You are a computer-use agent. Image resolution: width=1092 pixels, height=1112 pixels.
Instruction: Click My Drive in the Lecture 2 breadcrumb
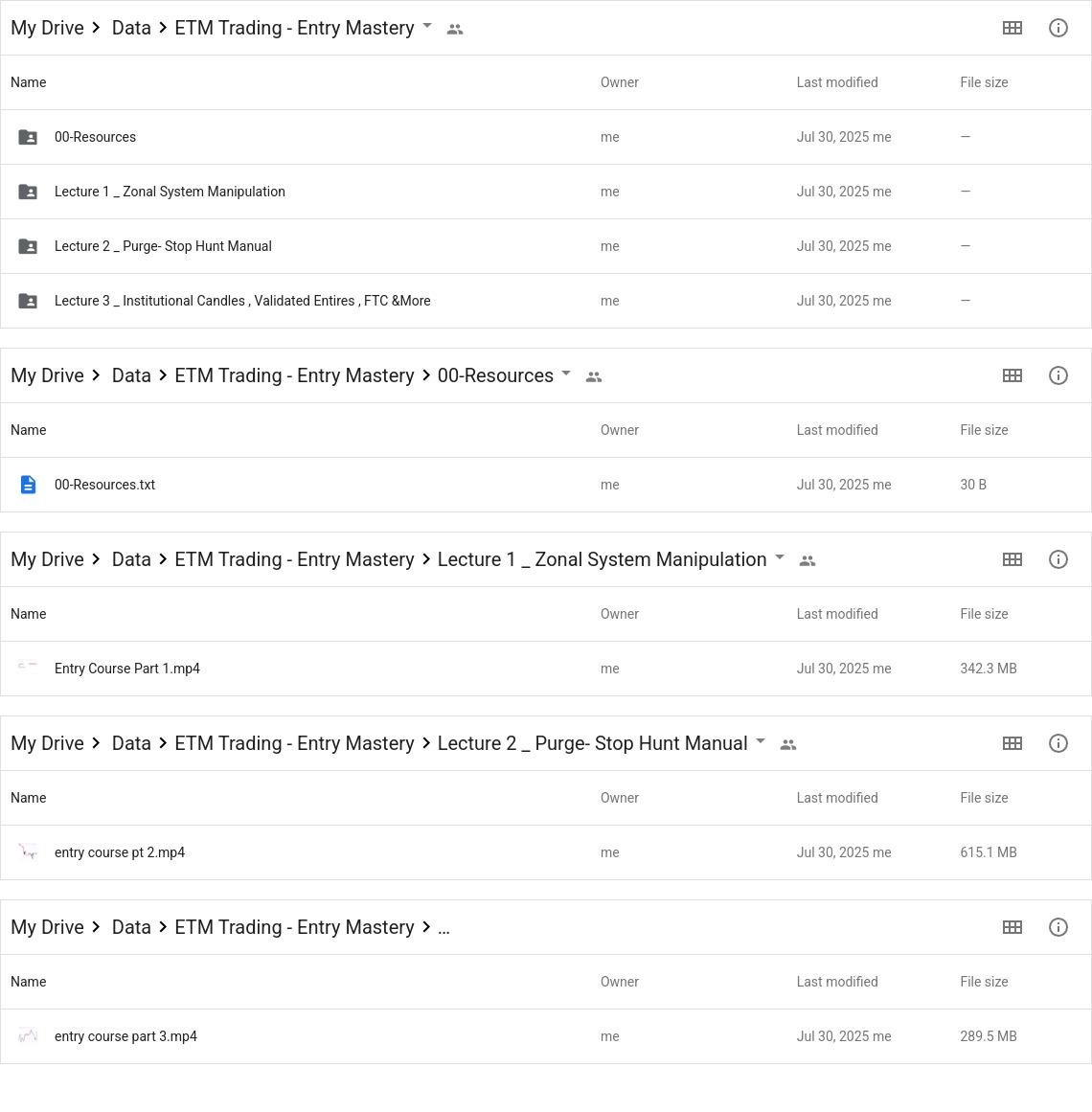pyautogui.click(x=48, y=742)
